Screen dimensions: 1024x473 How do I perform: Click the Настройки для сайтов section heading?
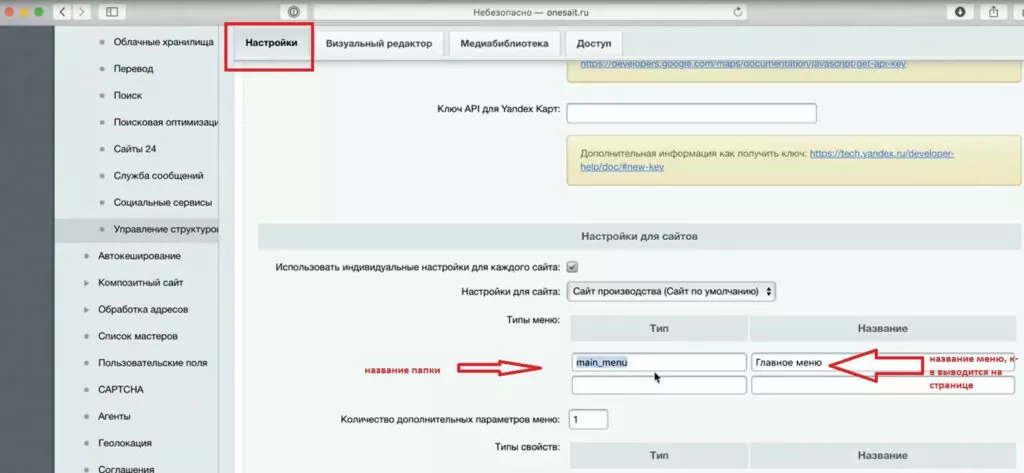pyautogui.click(x=639, y=236)
